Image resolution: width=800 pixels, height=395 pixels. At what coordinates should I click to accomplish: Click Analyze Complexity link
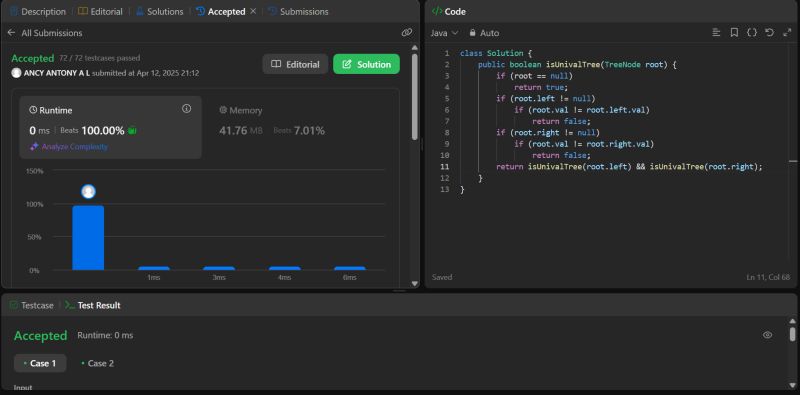(x=69, y=146)
